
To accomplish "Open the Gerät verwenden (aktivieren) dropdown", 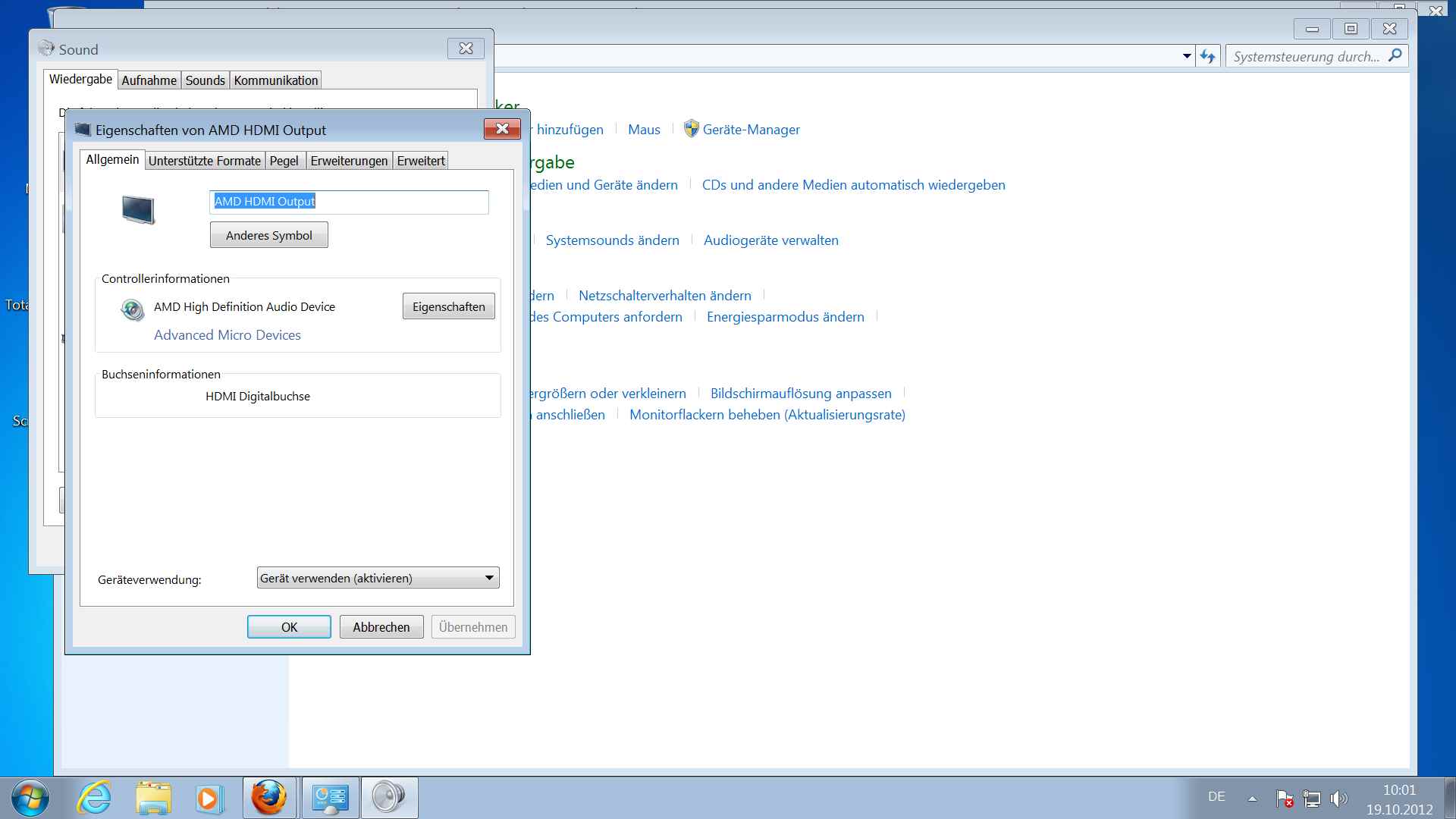I will [378, 578].
